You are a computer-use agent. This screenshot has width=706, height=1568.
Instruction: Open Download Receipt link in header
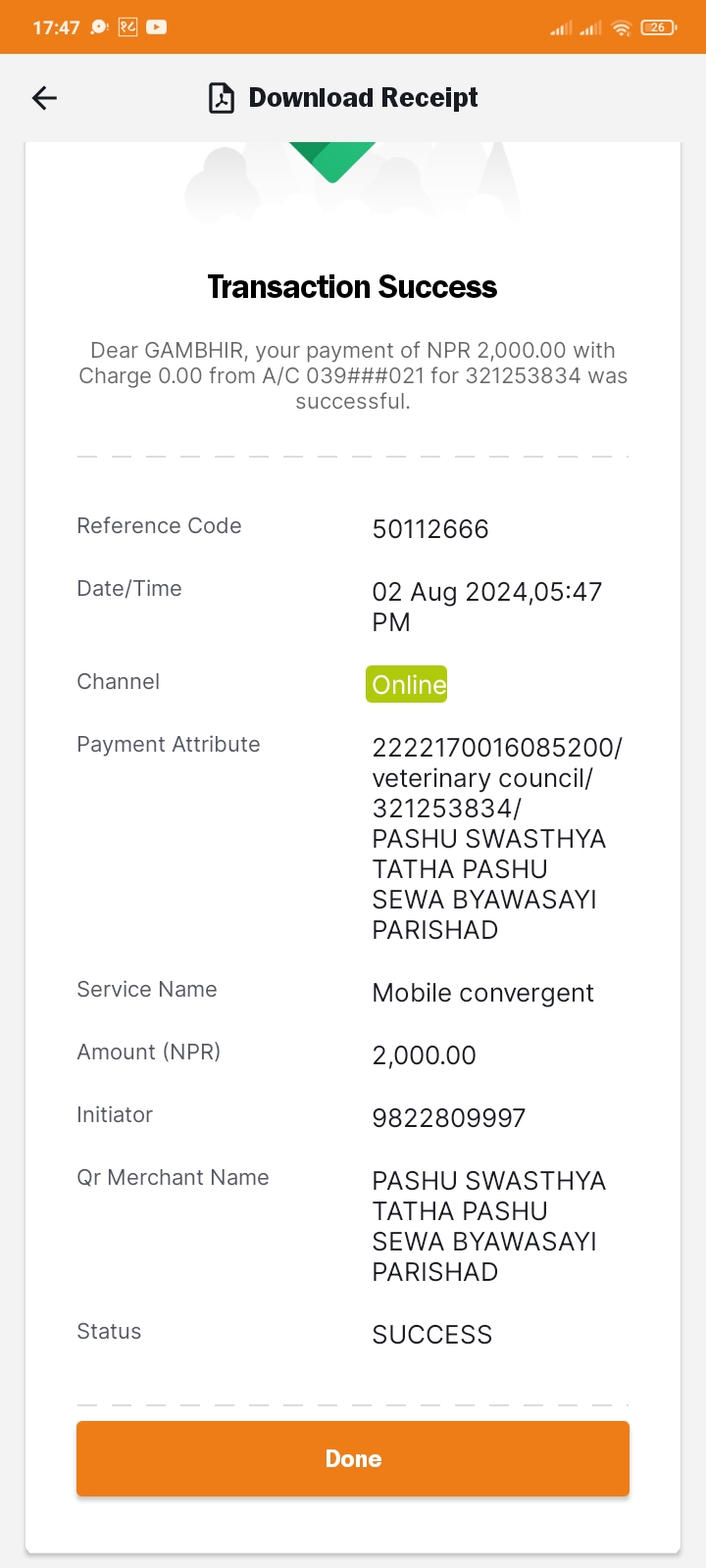363,98
